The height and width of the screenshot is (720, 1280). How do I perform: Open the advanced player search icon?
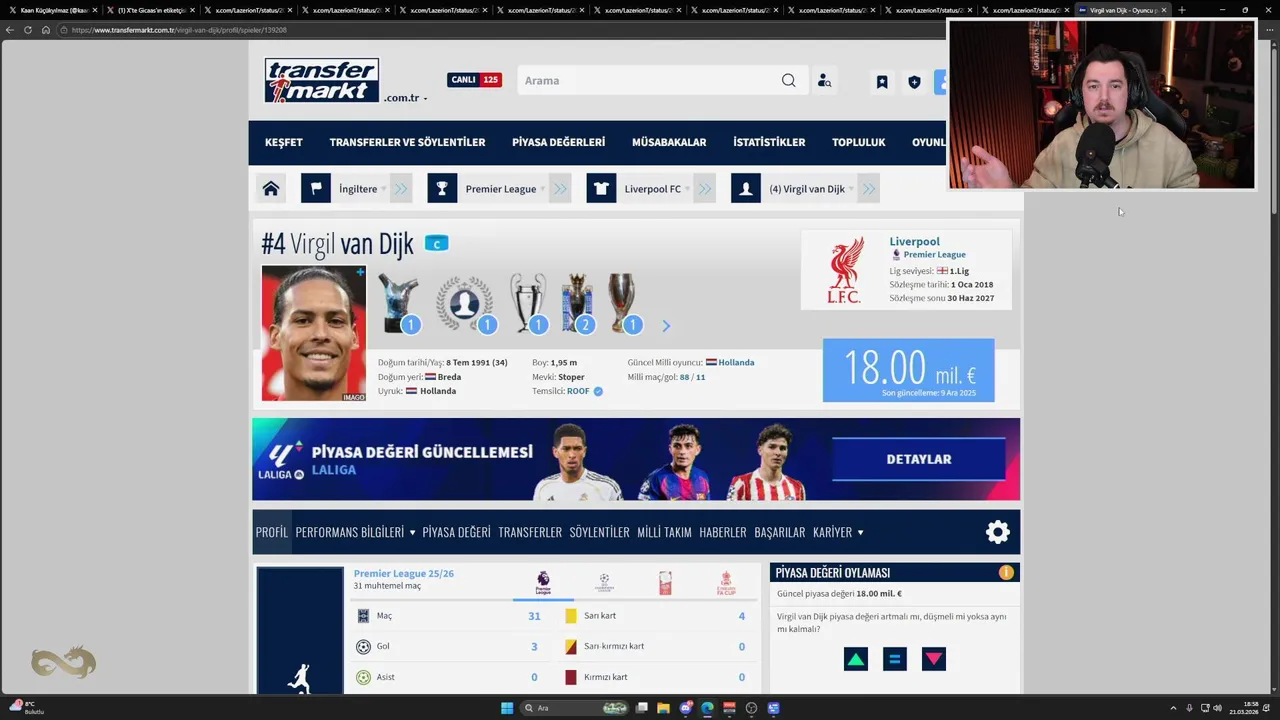824,81
